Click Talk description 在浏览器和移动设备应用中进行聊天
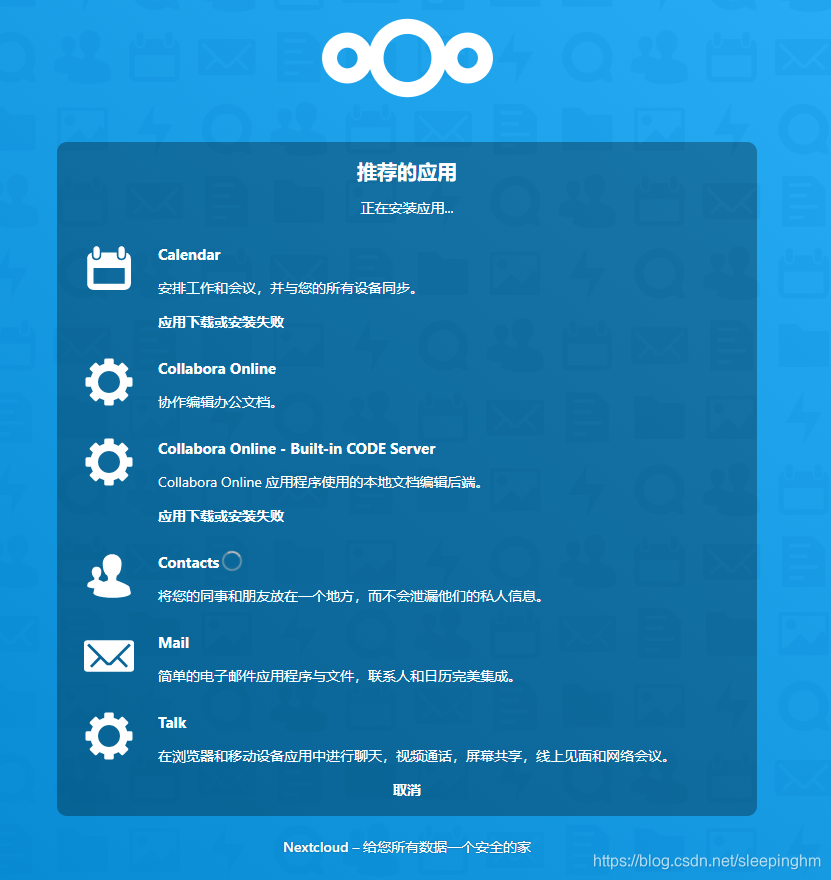The height and width of the screenshot is (880, 831). coord(414,757)
